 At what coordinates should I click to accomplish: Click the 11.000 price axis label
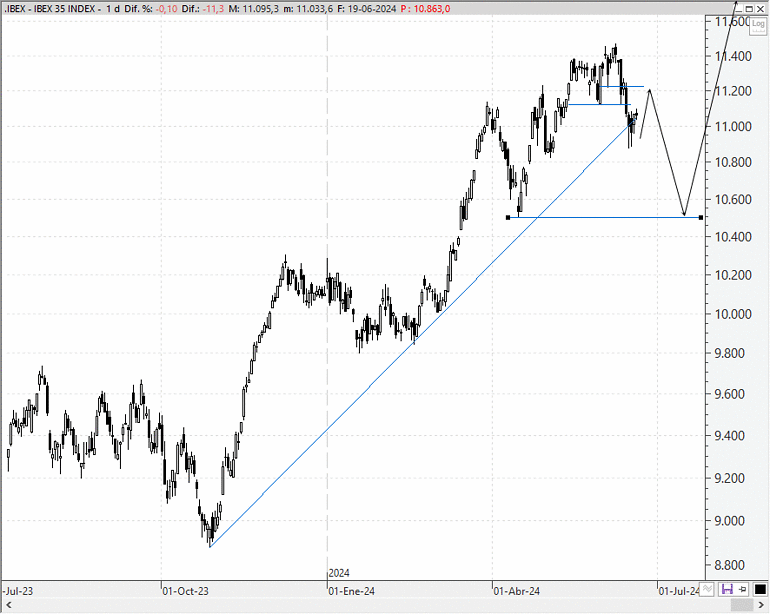(x=733, y=126)
